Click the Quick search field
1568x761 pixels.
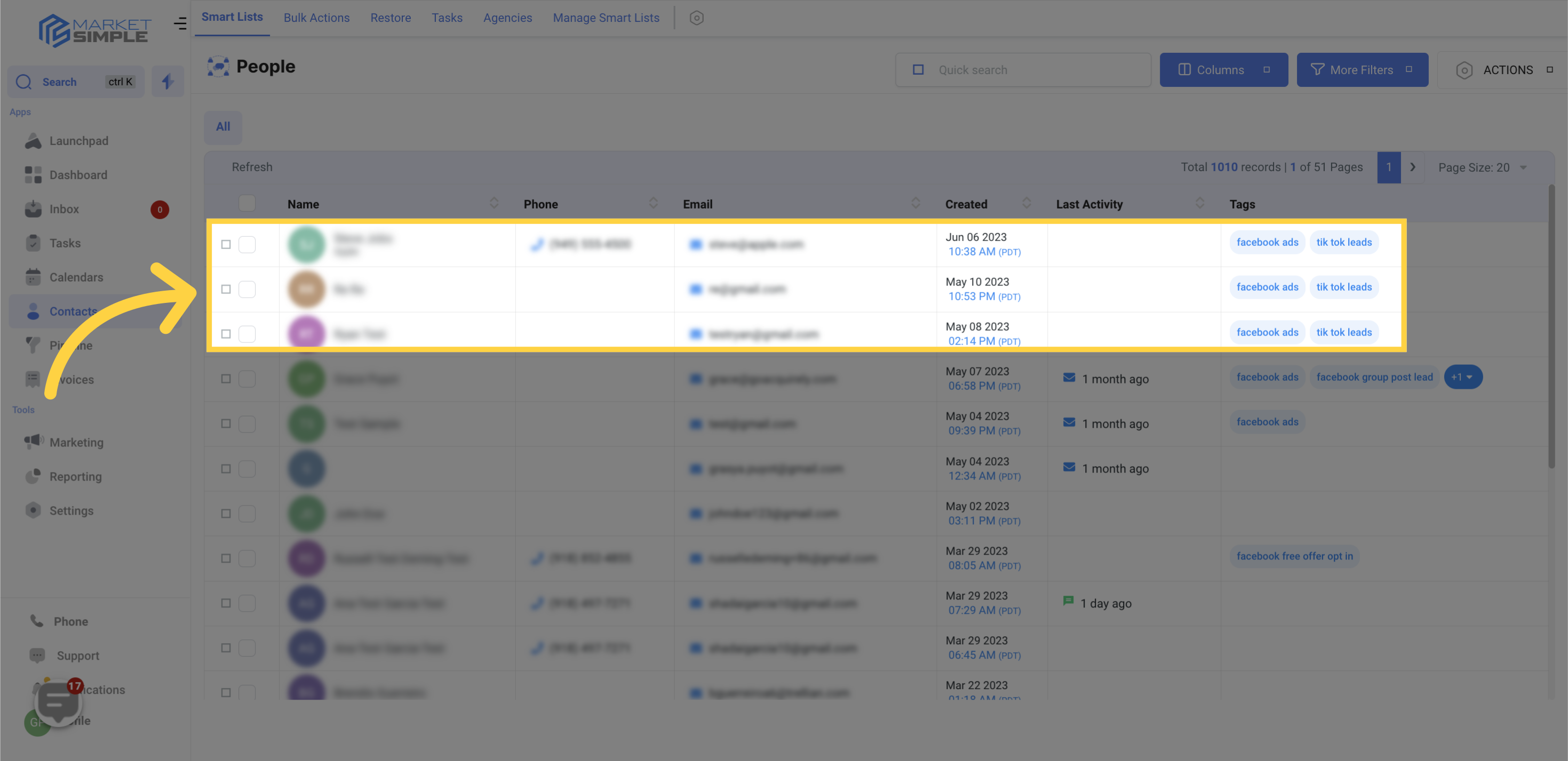pyautogui.click(x=1023, y=70)
